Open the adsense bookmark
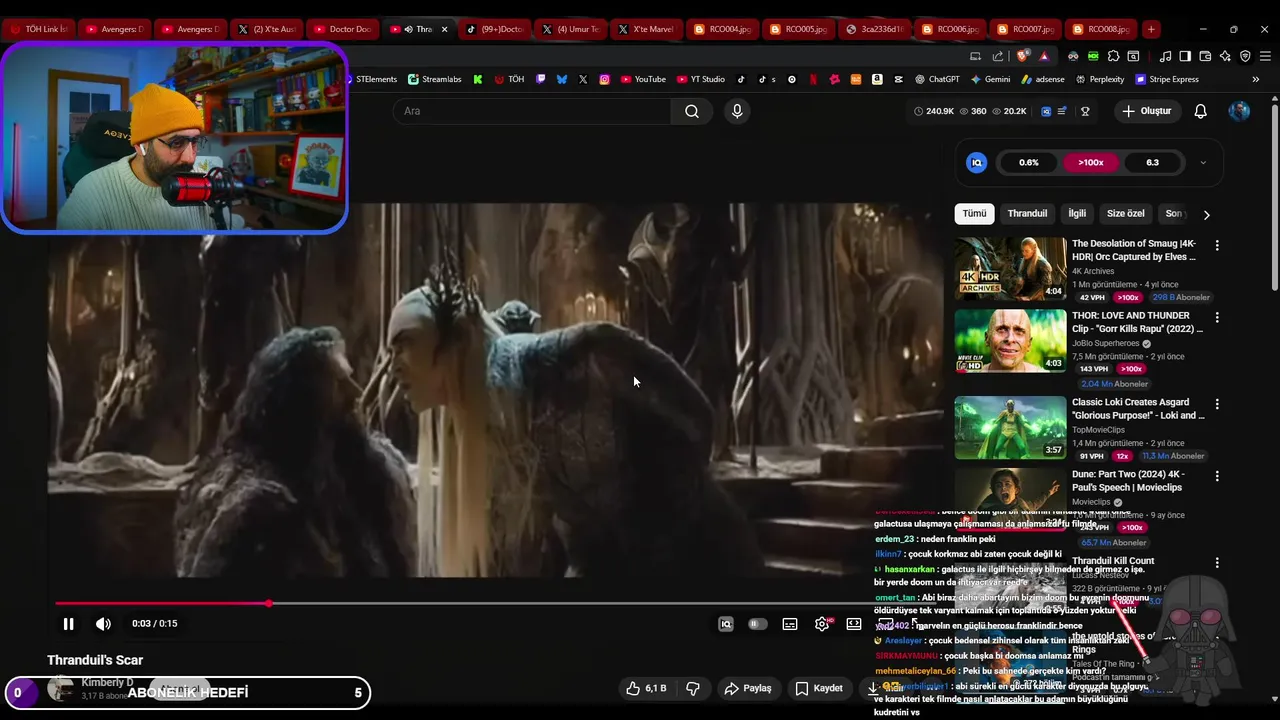1280x720 pixels. coord(1042,79)
